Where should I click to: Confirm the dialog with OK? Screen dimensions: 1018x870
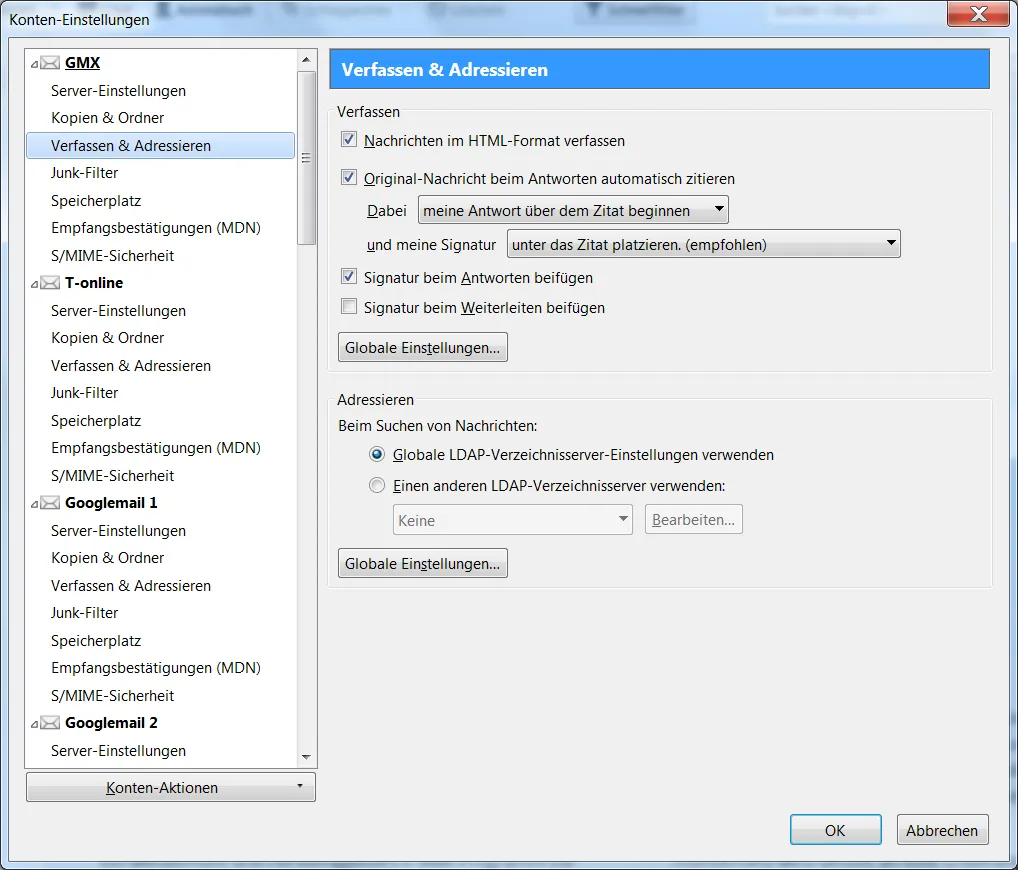[836, 830]
